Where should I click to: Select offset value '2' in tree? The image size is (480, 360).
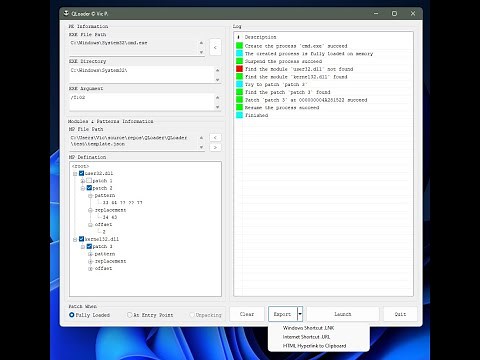click(104, 232)
